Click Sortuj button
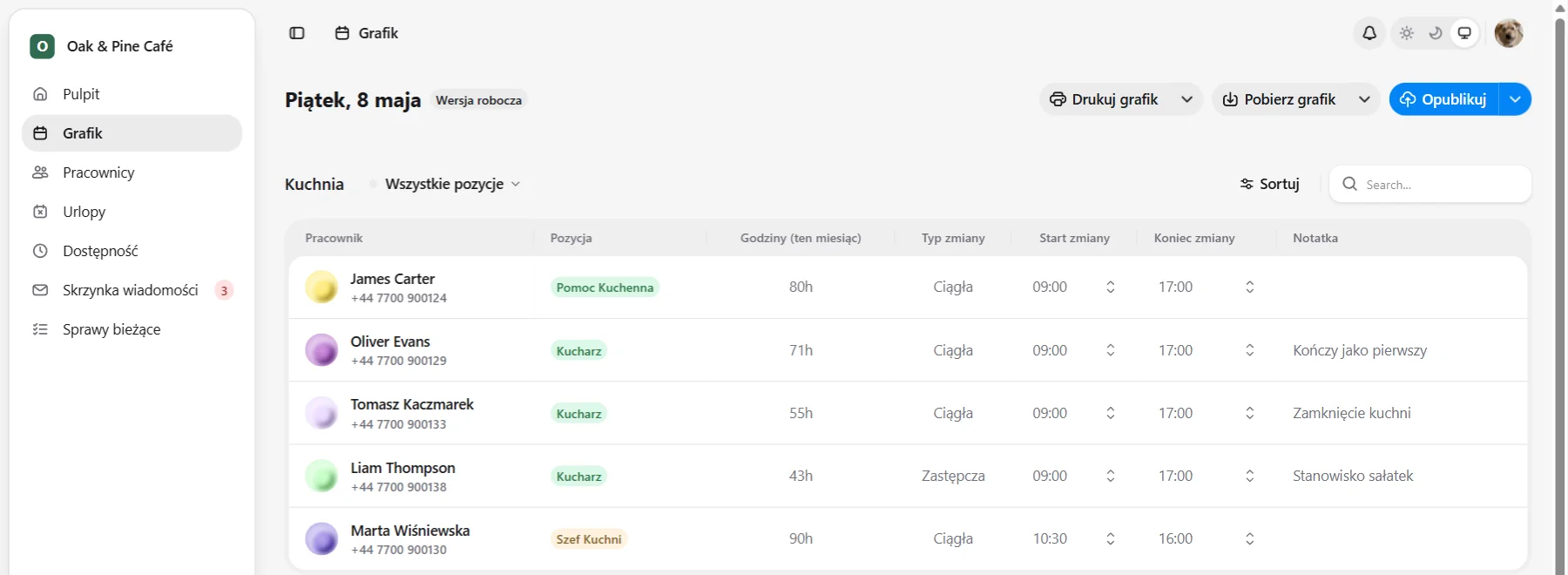Screen dimensions: 1568x575 [1269, 184]
